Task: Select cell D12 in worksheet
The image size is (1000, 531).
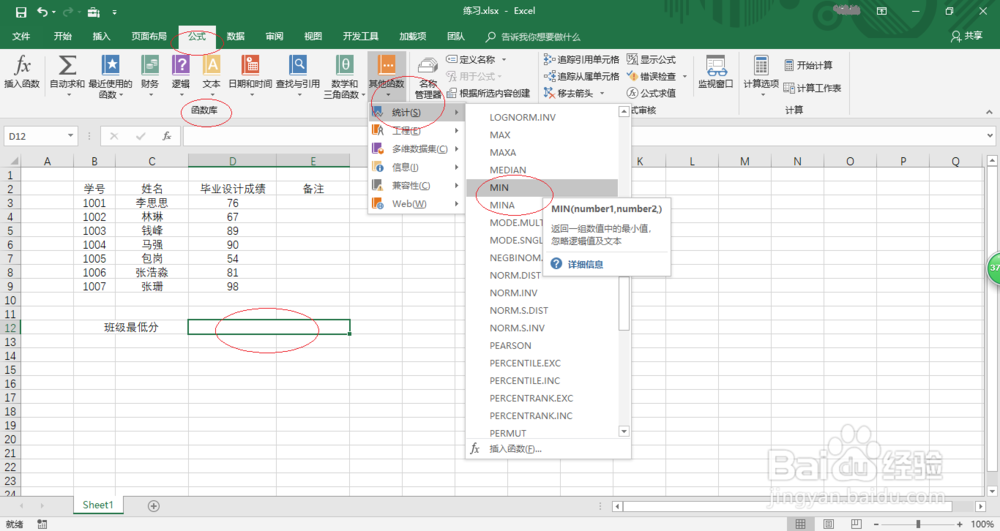Action: pyautogui.click(x=268, y=327)
